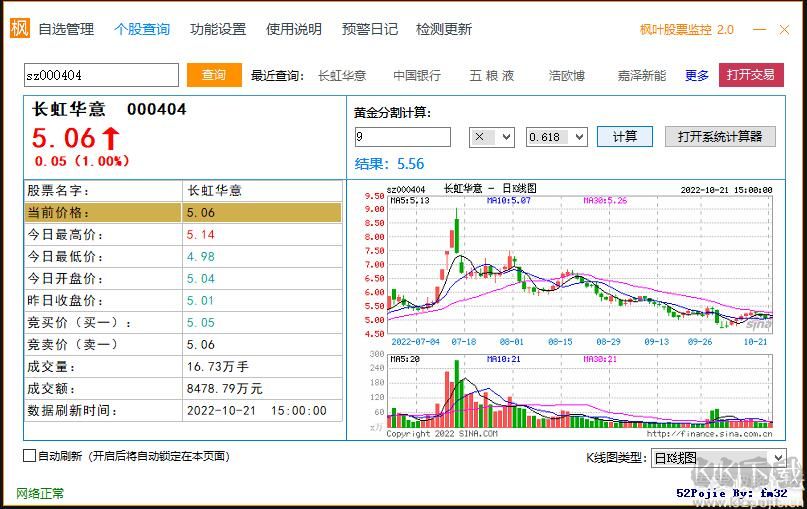Viewport: 807px width, 509px height.
Task: Click the volume bar chart
Action: [x=580, y=391]
